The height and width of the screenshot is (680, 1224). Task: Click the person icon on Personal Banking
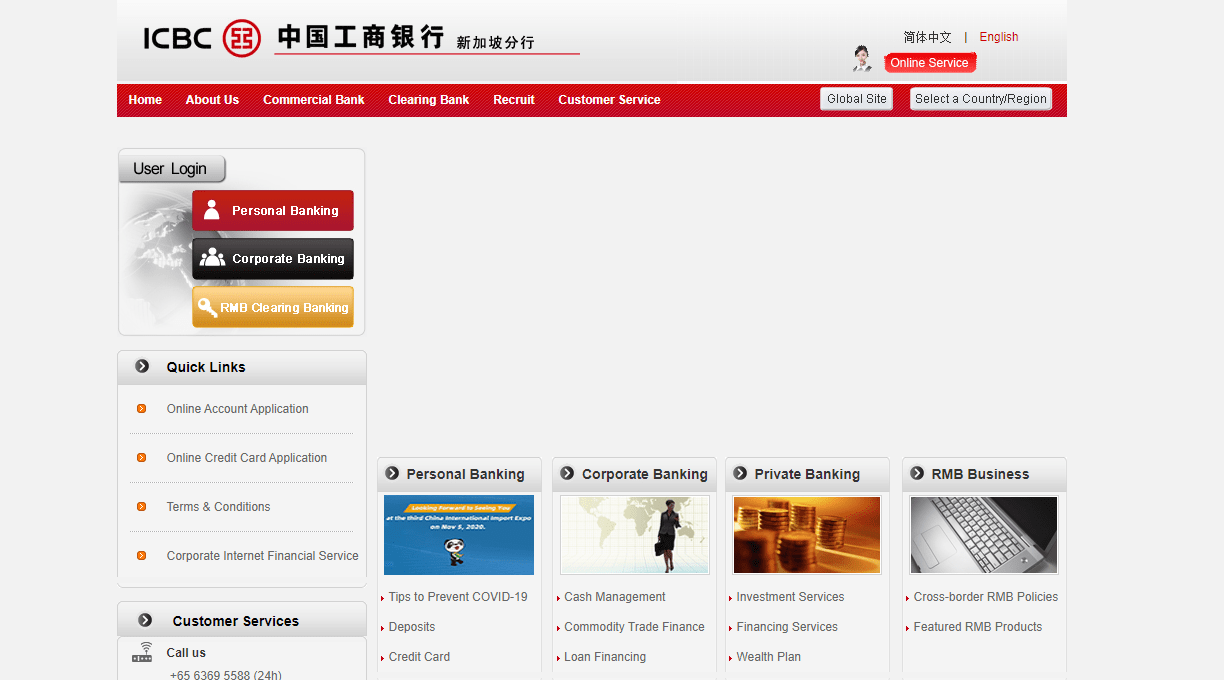(x=211, y=210)
